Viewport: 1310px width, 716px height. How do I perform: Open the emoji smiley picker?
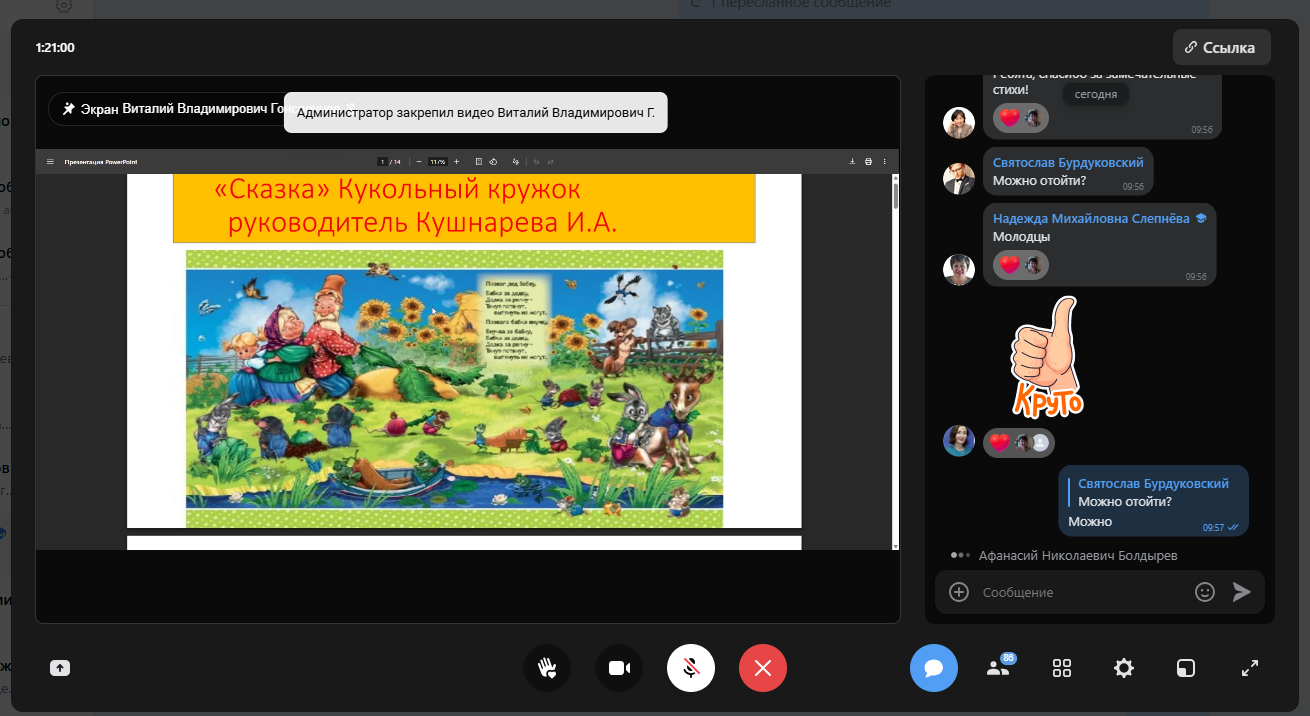point(1205,592)
